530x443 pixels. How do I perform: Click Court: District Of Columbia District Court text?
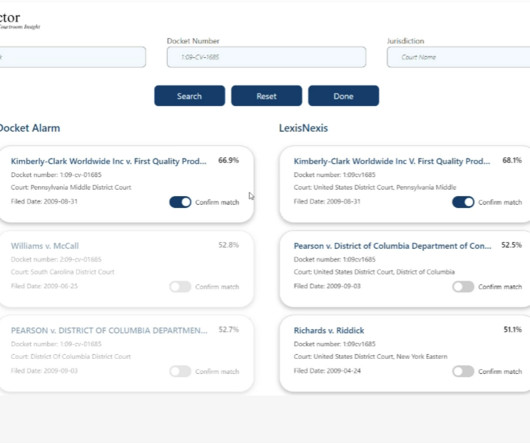click(x=71, y=356)
